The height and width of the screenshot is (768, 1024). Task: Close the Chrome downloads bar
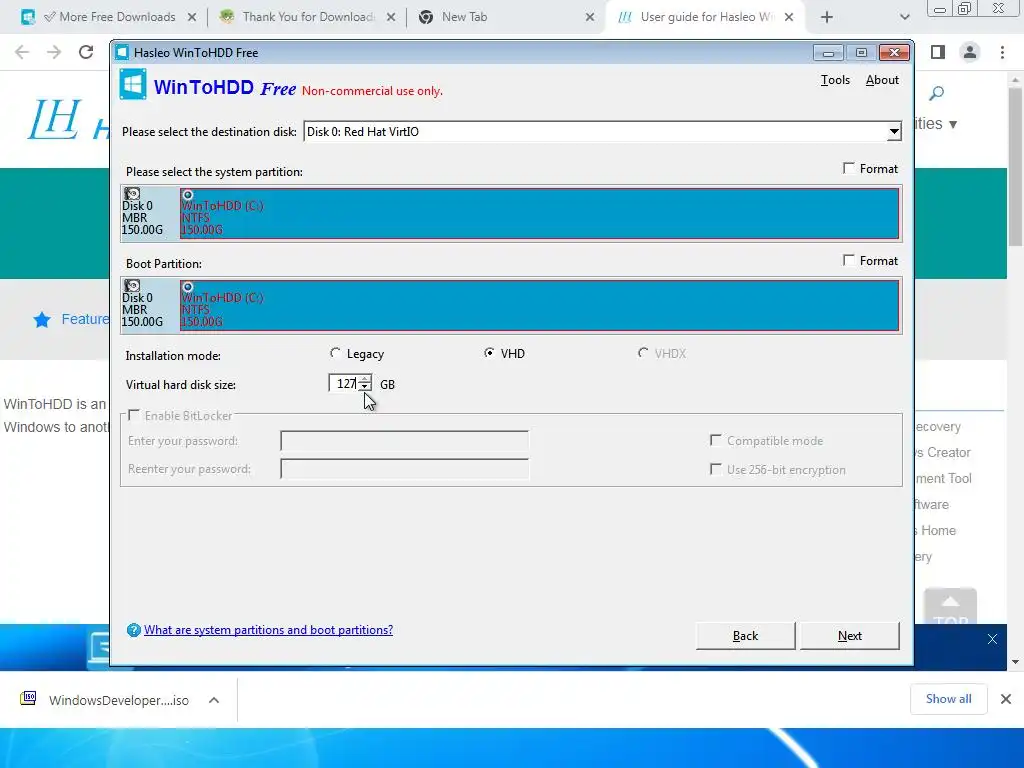click(x=1006, y=699)
